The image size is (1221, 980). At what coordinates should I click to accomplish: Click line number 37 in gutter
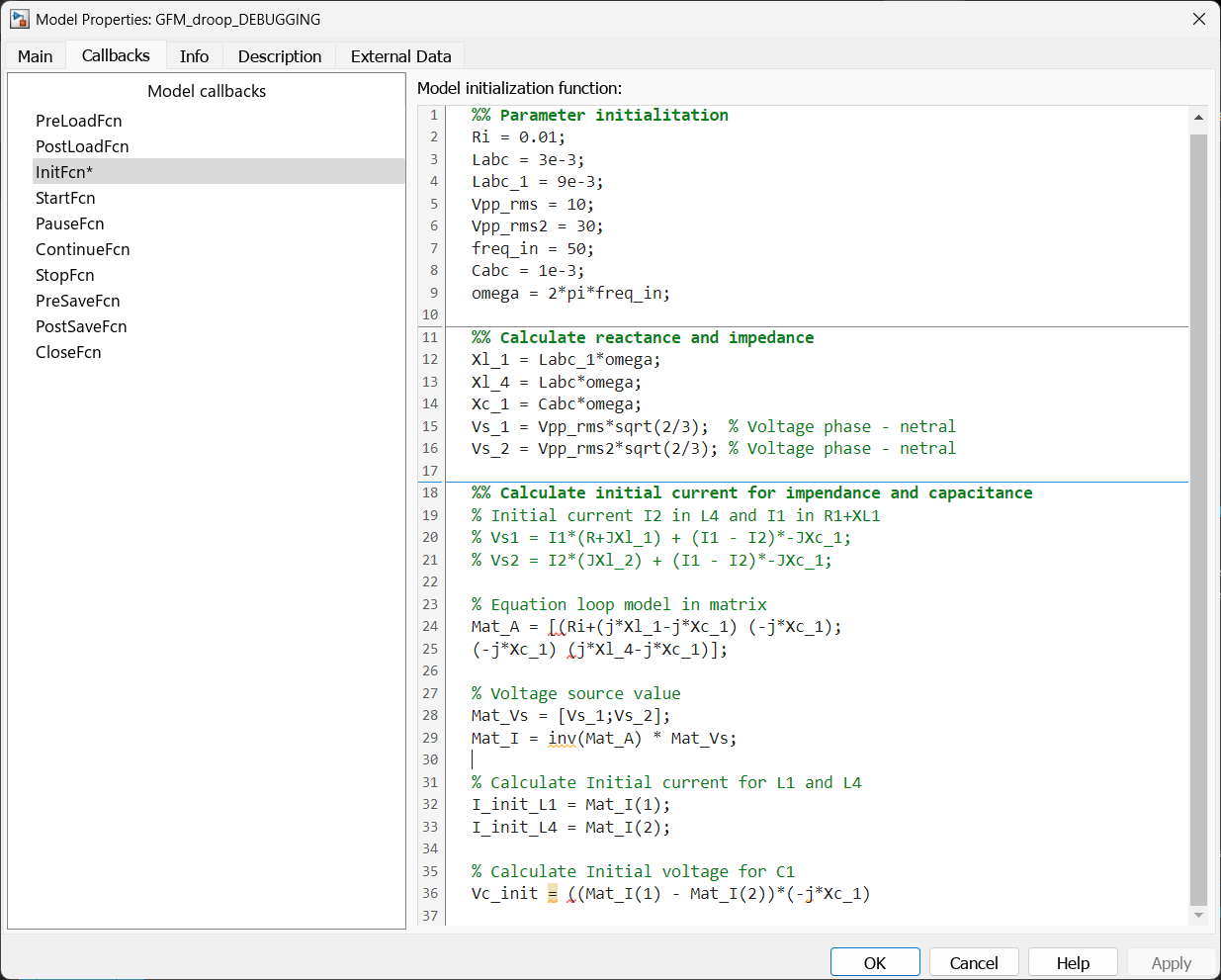pos(430,916)
